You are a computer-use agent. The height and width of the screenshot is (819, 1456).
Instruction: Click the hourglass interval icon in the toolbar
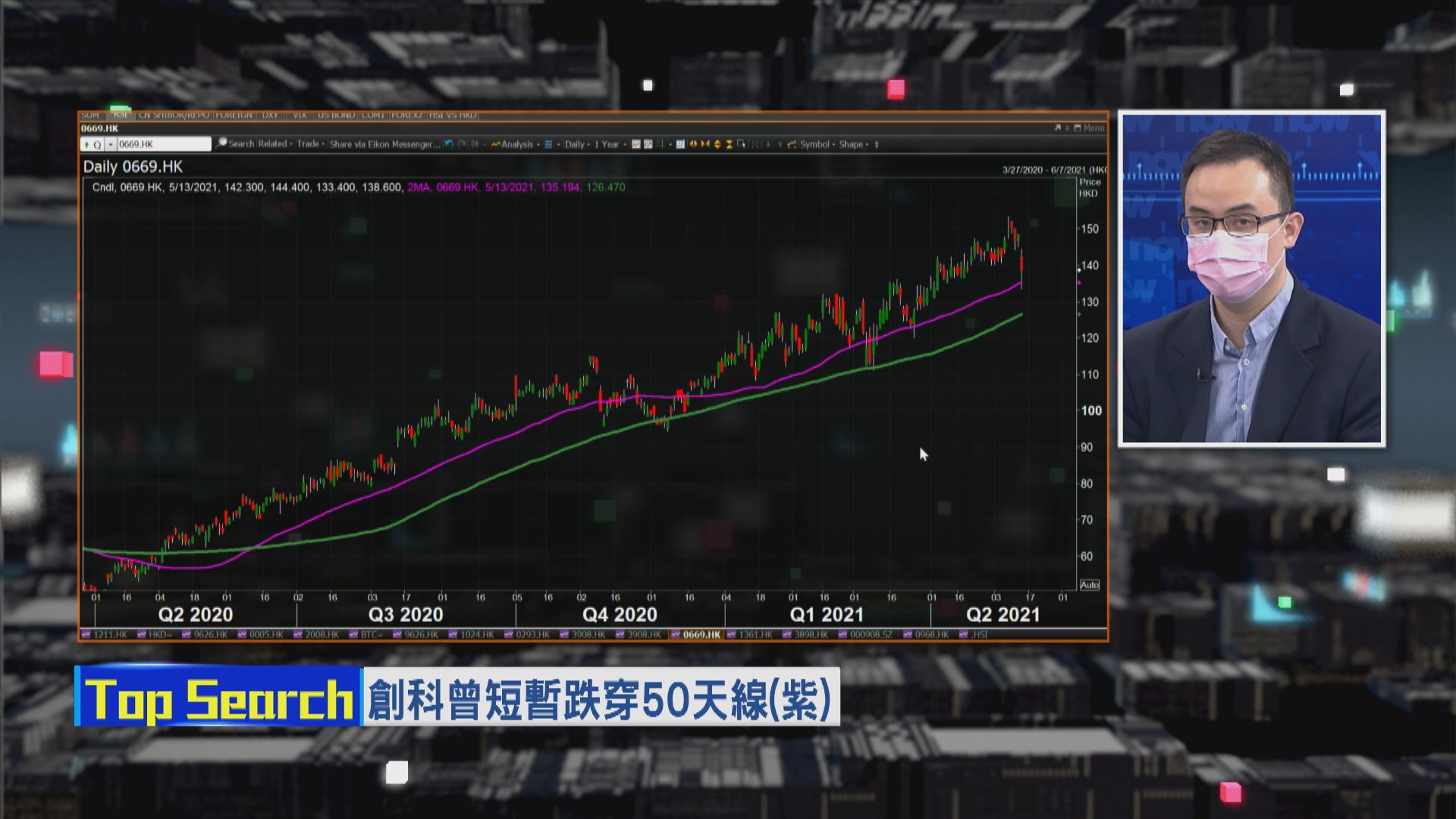pyautogui.click(x=730, y=144)
